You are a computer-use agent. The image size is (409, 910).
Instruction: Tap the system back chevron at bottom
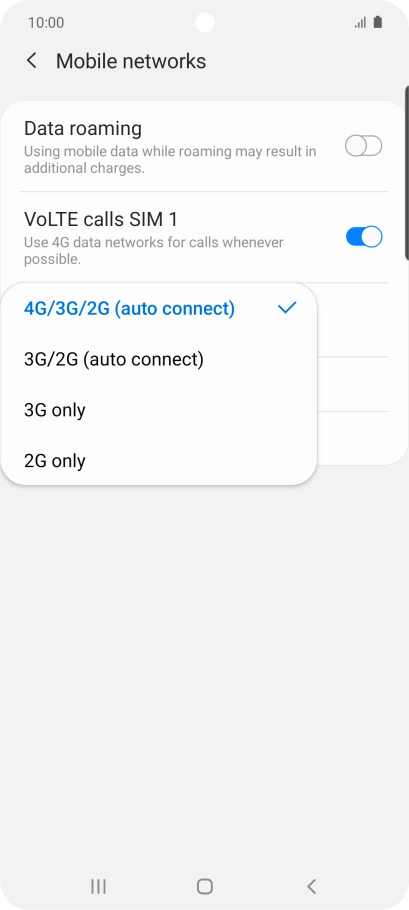tap(312, 886)
